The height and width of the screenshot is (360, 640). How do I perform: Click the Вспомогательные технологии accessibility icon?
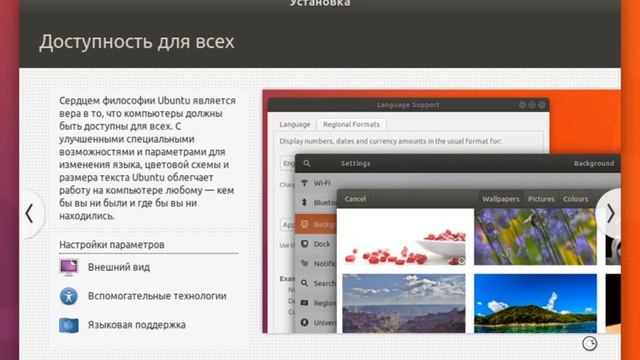point(69,296)
